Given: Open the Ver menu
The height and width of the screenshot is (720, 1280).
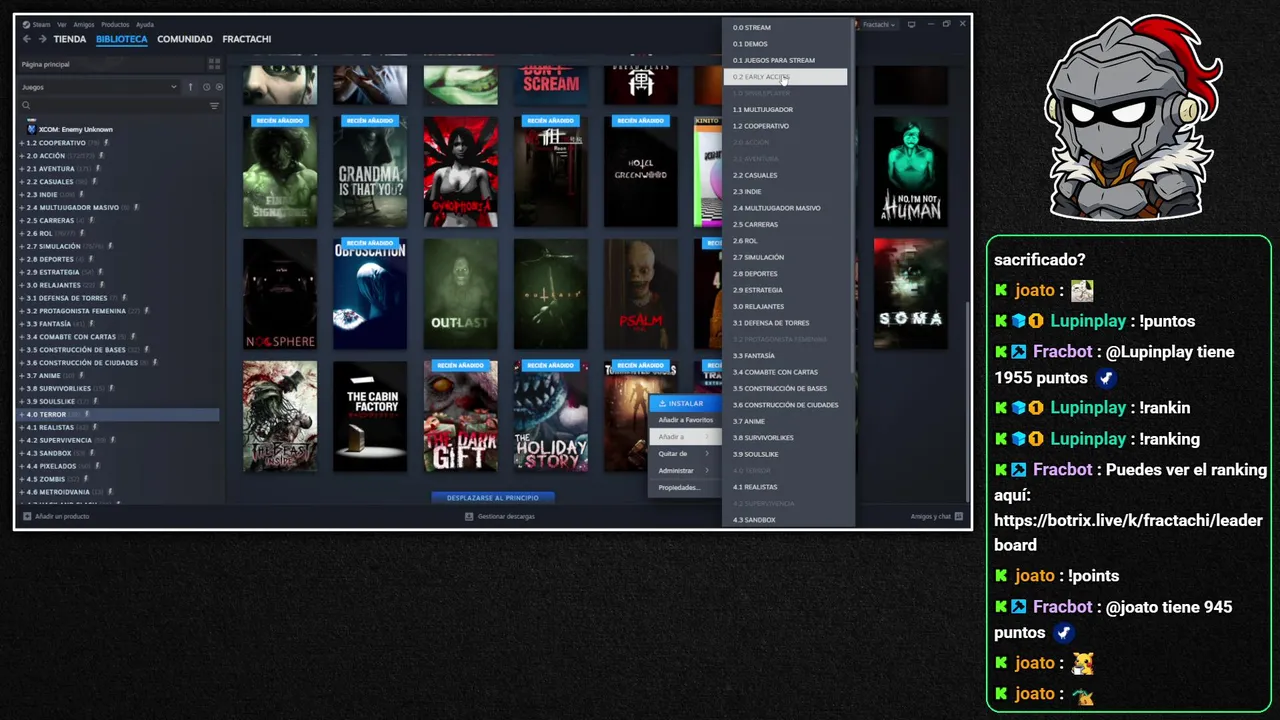Looking at the screenshot, I should coord(62,24).
